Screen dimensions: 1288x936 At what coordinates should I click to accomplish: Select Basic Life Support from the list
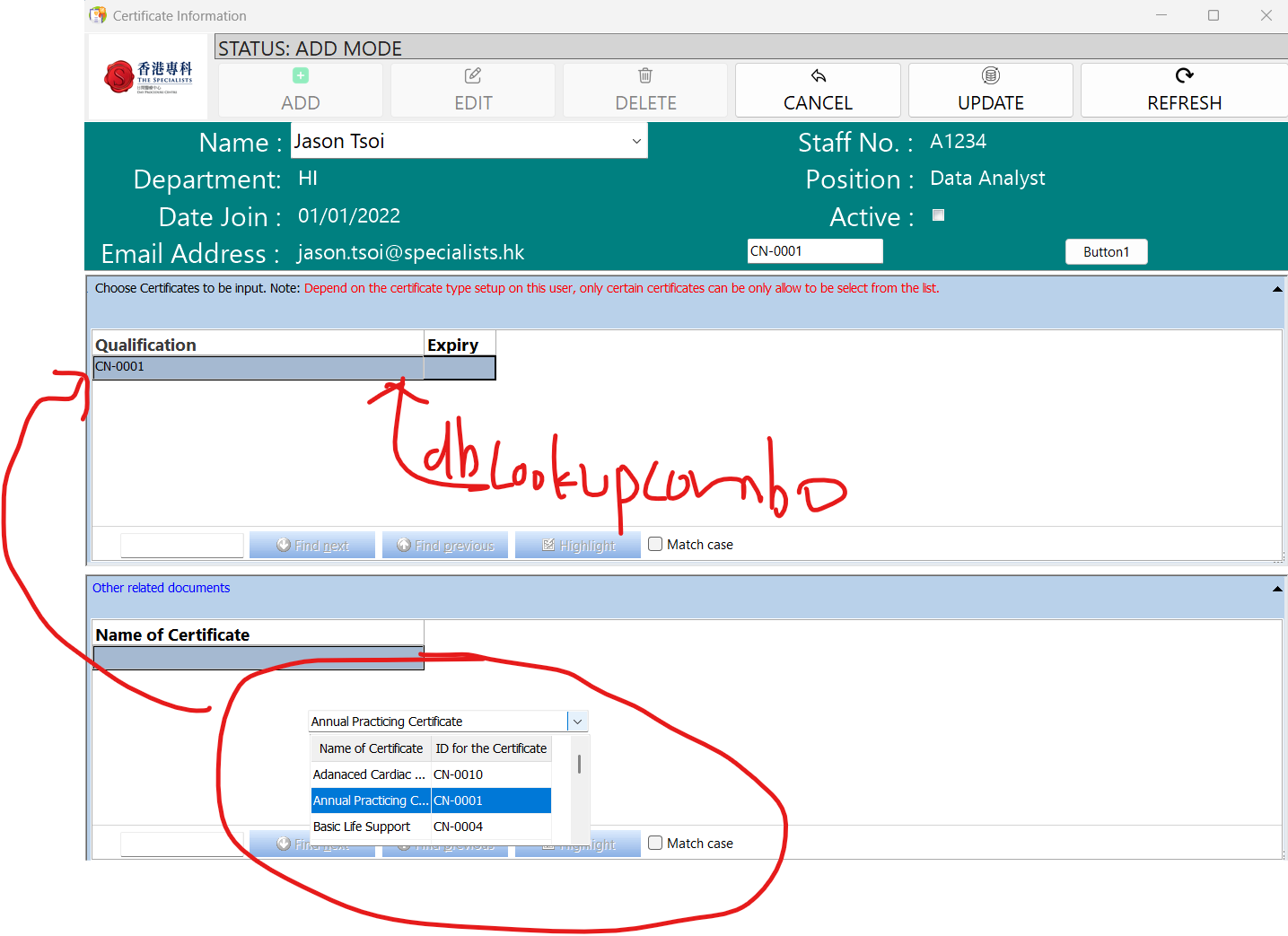pos(362,827)
